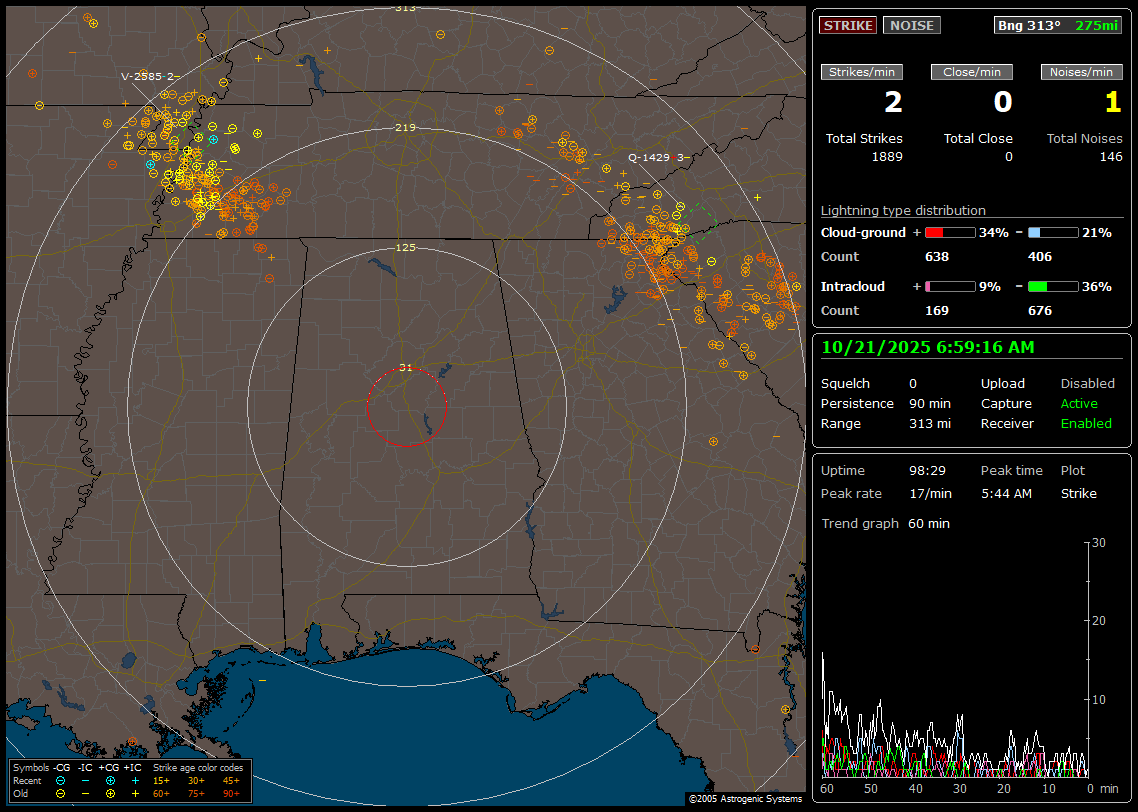The width and height of the screenshot is (1138, 812).
Task: Click the yellow old +IC plus symbol in legend
Action: (x=135, y=793)
